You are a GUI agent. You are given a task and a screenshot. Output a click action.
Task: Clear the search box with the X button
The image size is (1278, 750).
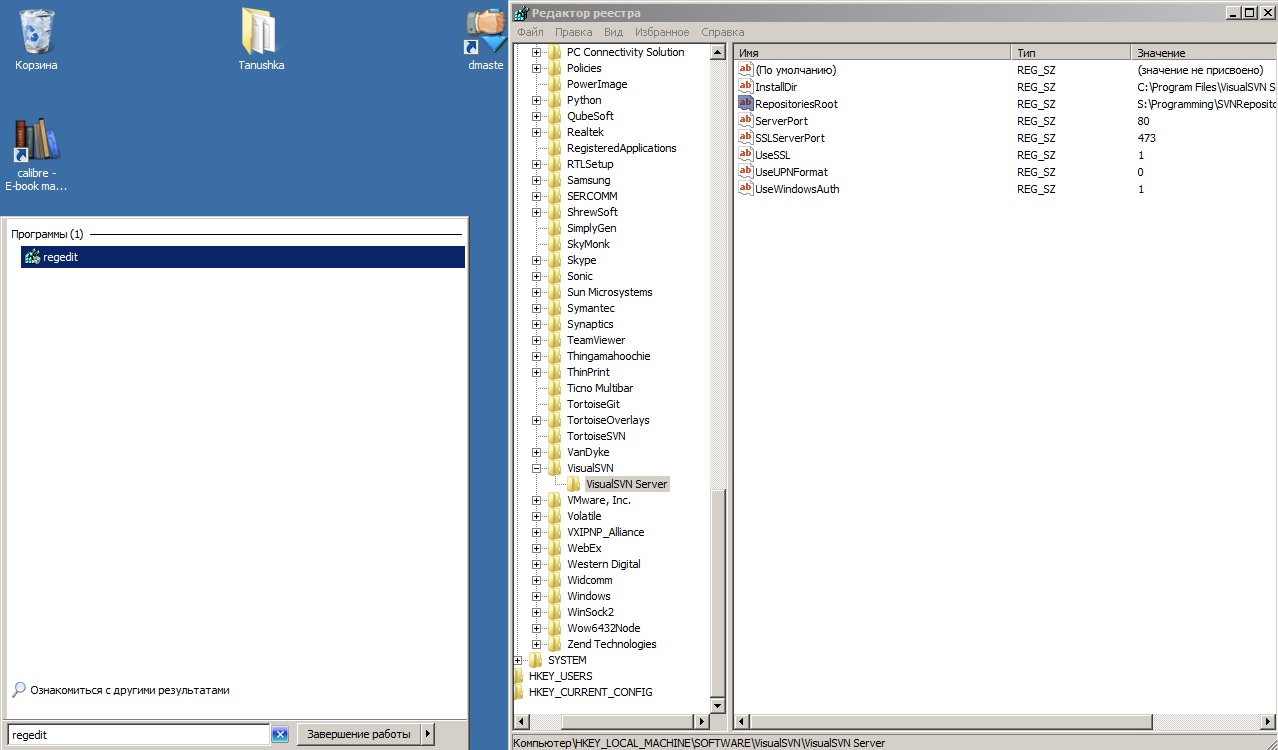(x=280, y=735)
